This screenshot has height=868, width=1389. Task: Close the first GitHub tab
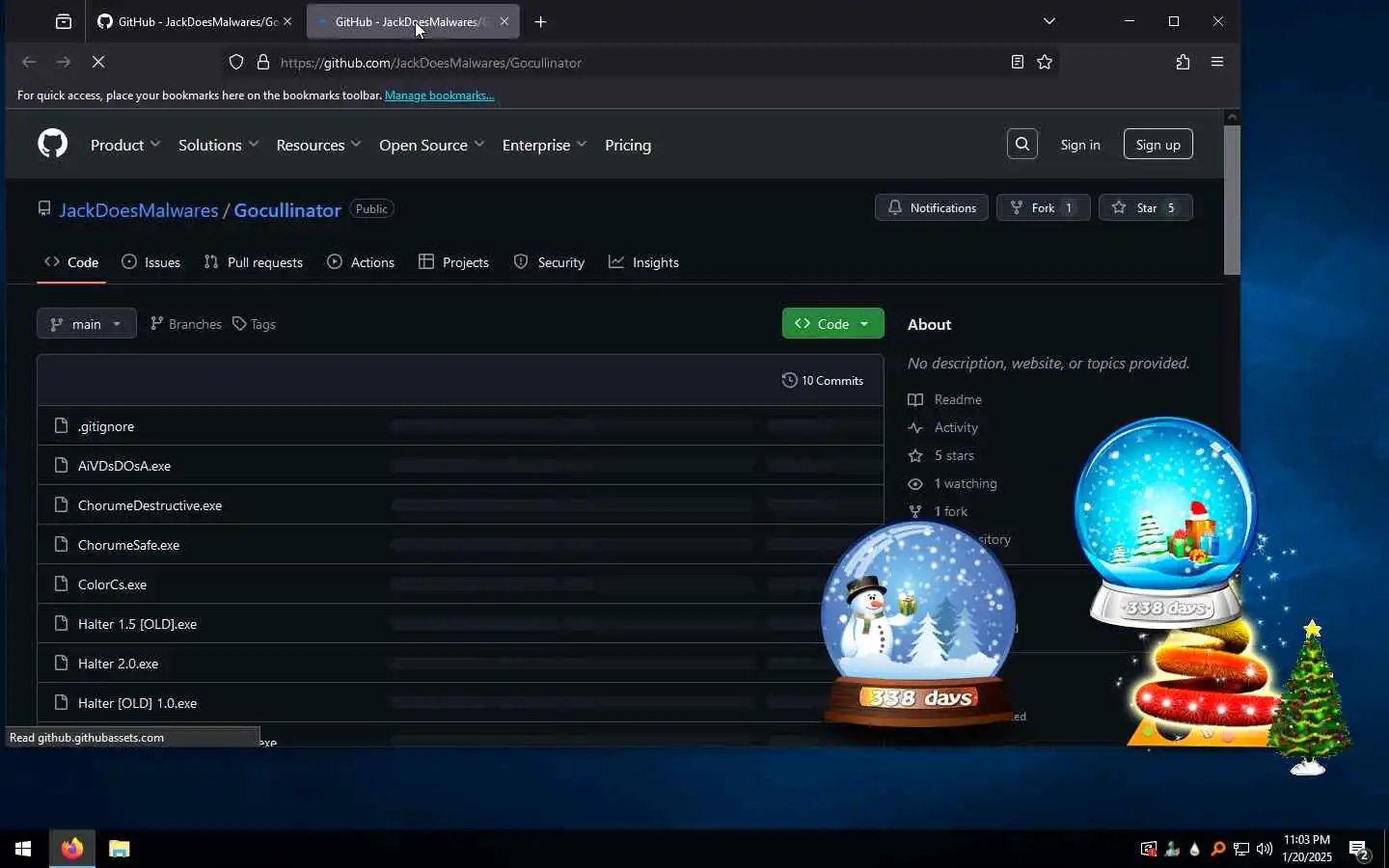coord(287,21)
